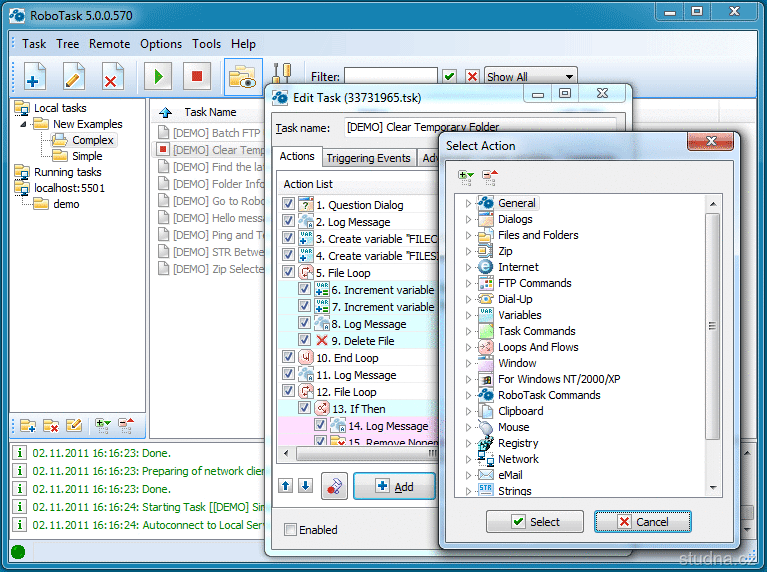Click the red X delete task icon
Viewport: 767px width, 572px height.
[x=111, y=77]
